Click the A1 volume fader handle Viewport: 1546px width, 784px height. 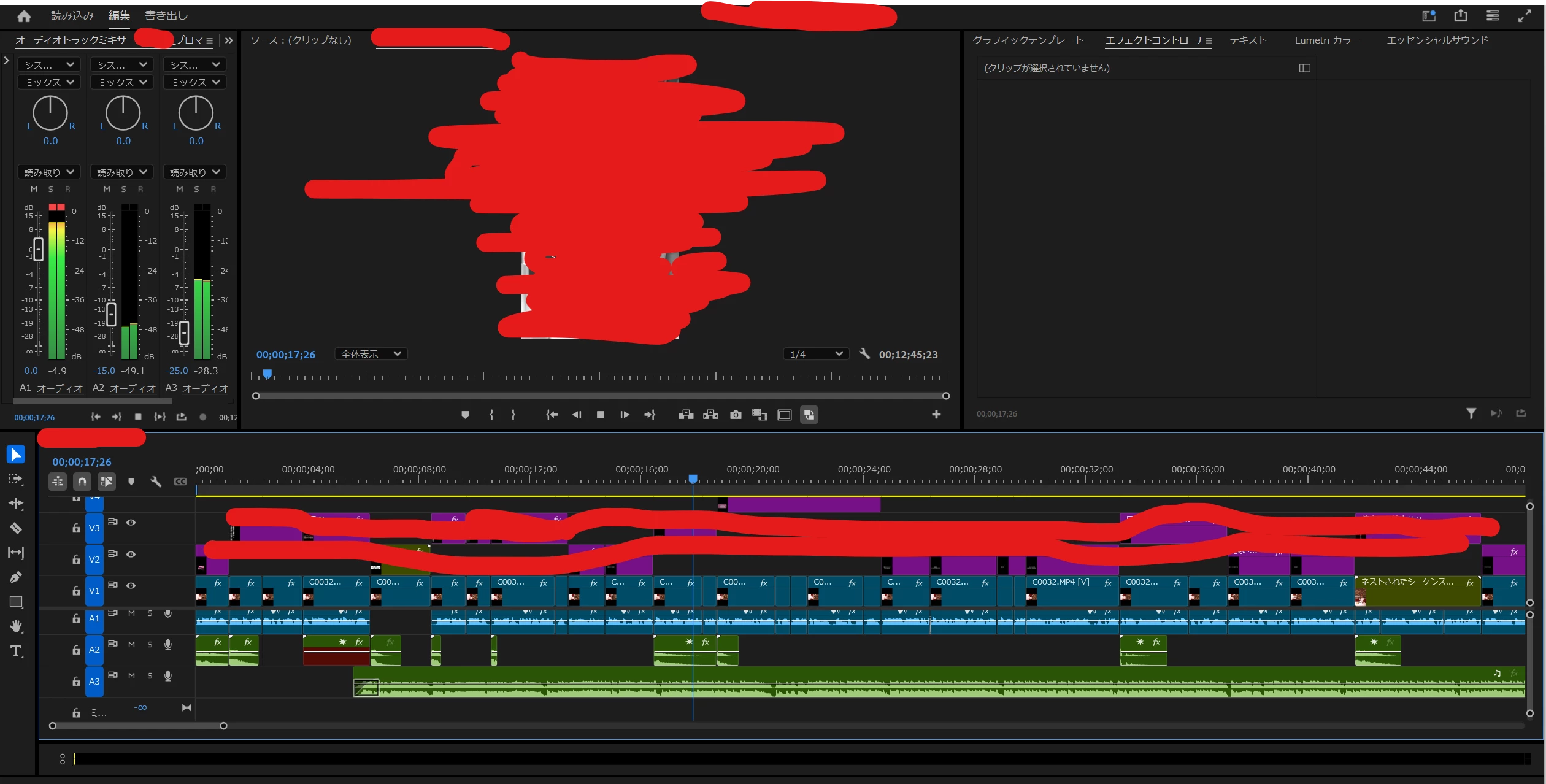click(x=38, y=249)
